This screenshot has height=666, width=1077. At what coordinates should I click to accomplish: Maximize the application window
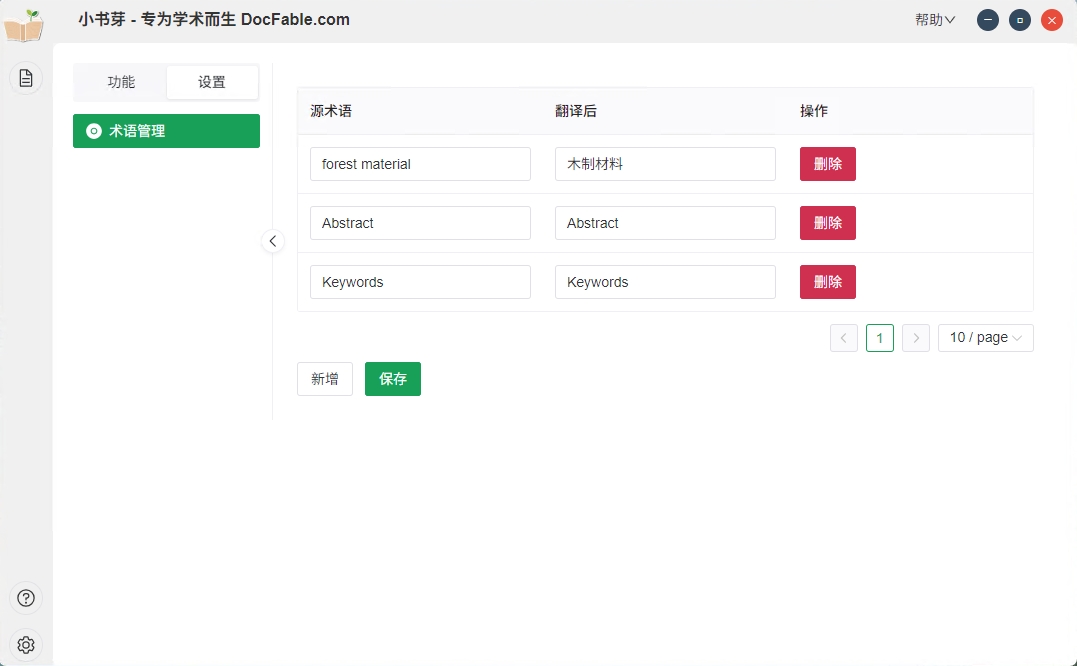(x=1020, y=20)
